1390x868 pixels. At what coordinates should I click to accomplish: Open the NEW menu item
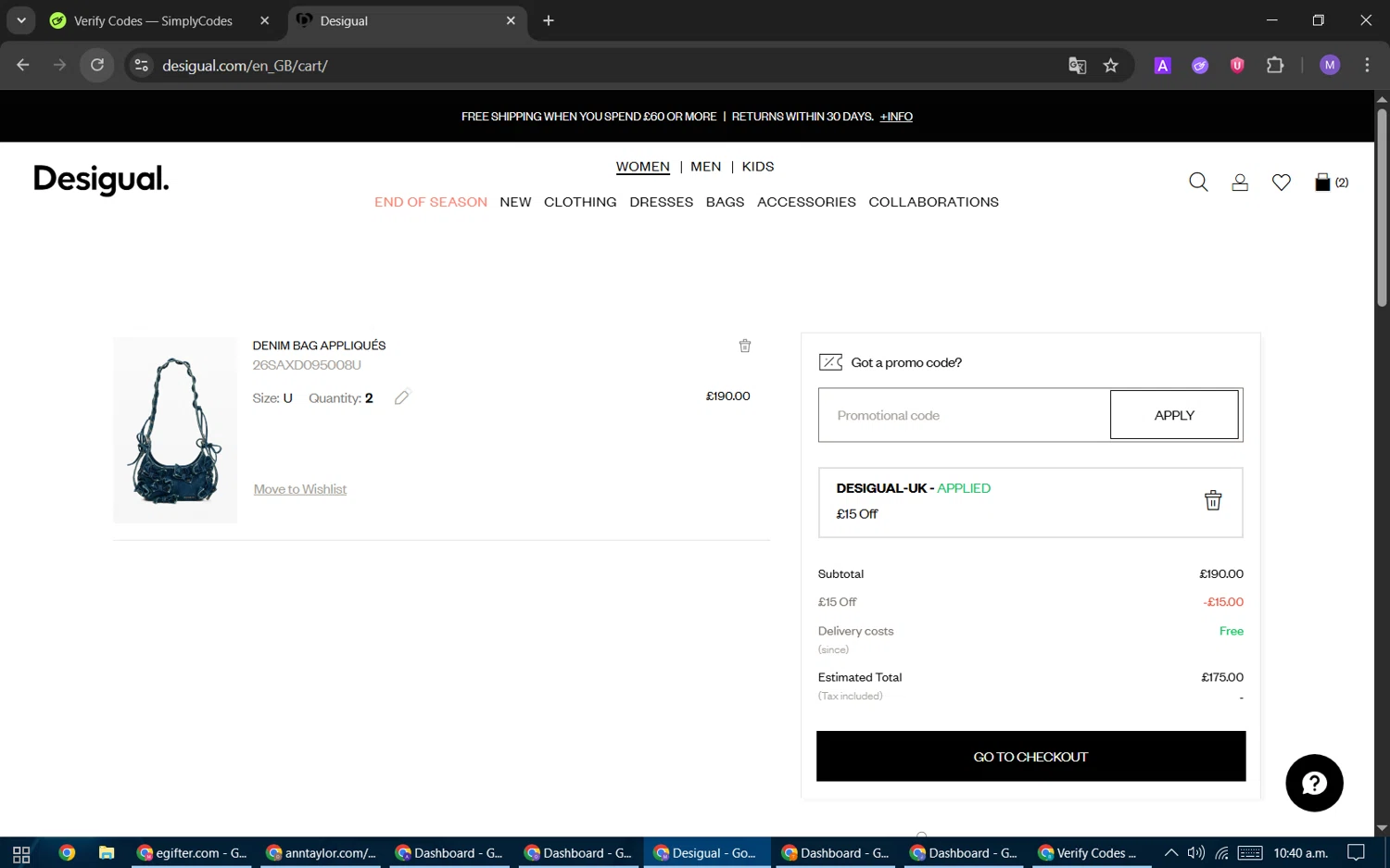pyautogui.click(x=515, y=202)
